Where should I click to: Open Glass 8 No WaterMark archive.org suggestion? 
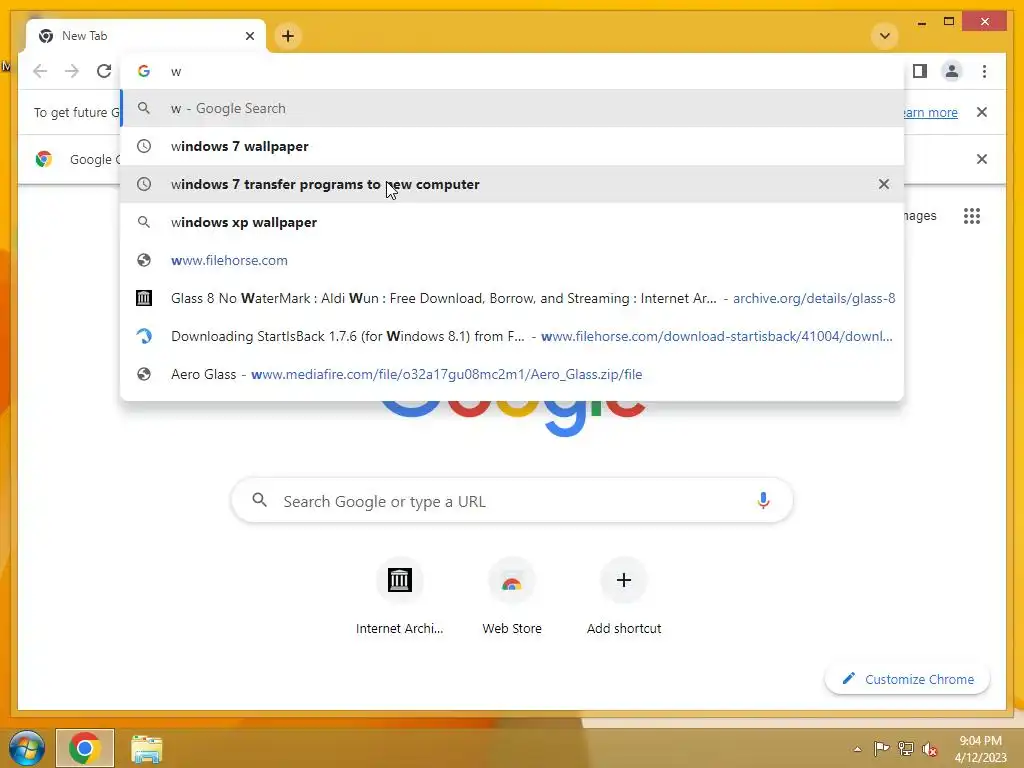513,298
